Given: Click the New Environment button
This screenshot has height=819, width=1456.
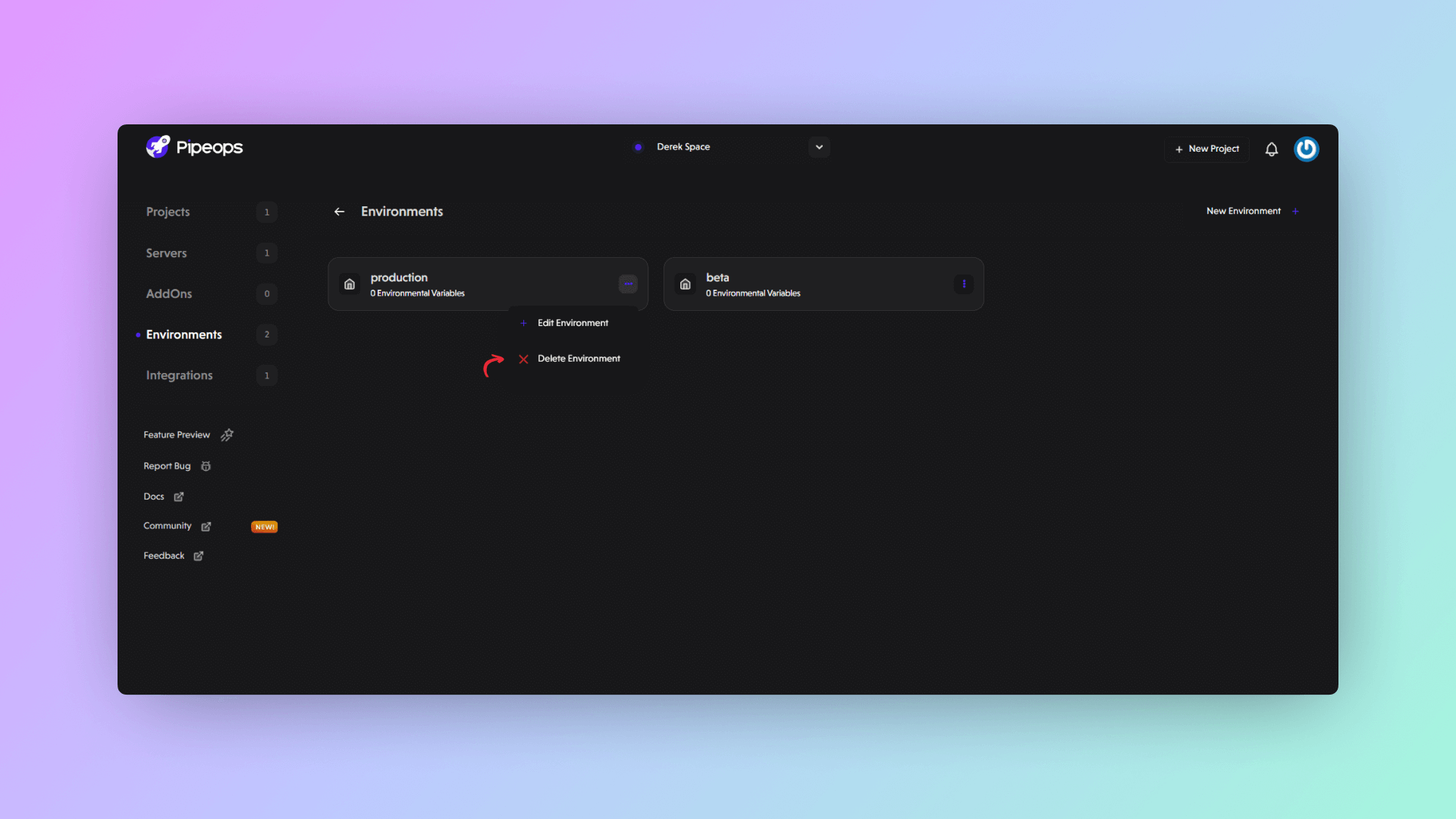Looking at the screenshot, I should 1253,211.
